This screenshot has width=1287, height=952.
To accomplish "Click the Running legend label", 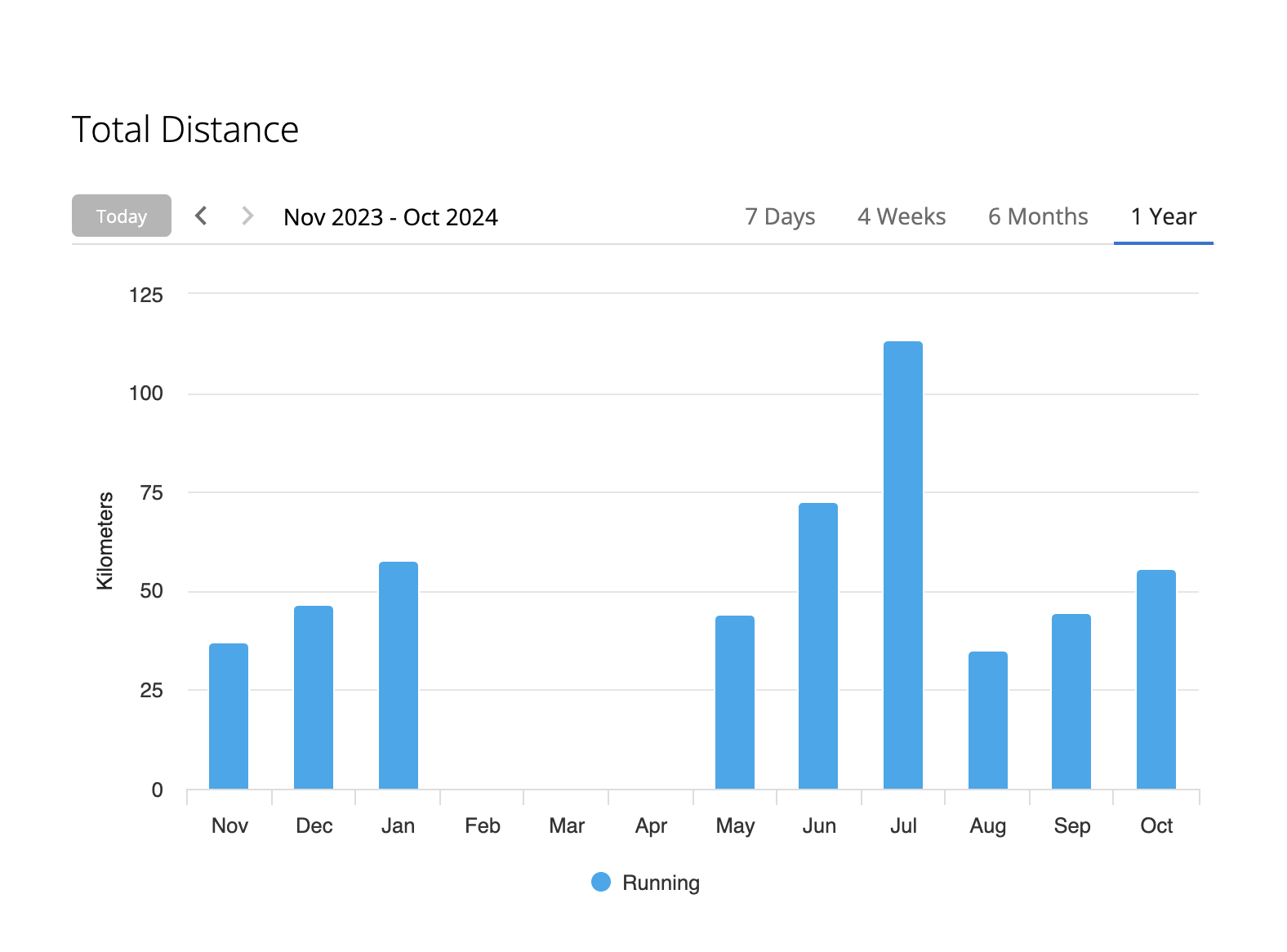I will 661,883.
